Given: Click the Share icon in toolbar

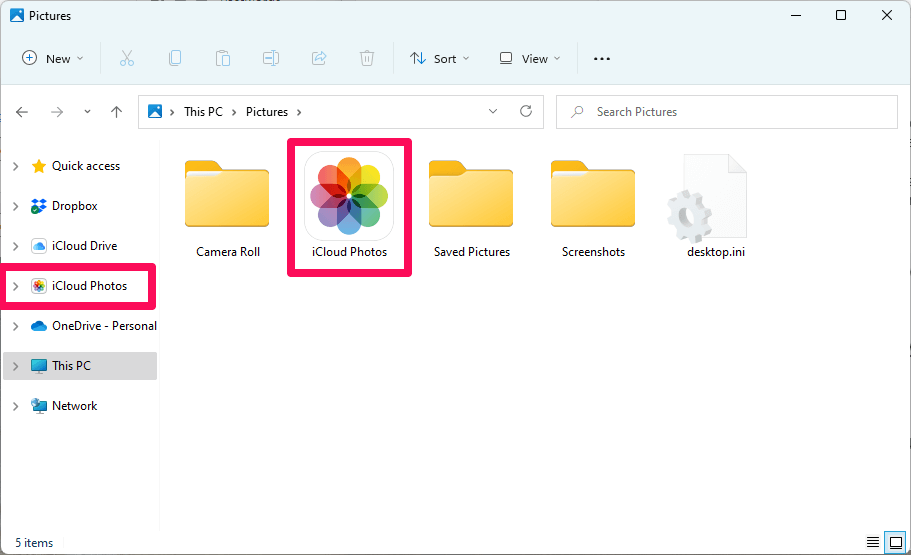Looking at the screenshot, I should pos(319,59).
